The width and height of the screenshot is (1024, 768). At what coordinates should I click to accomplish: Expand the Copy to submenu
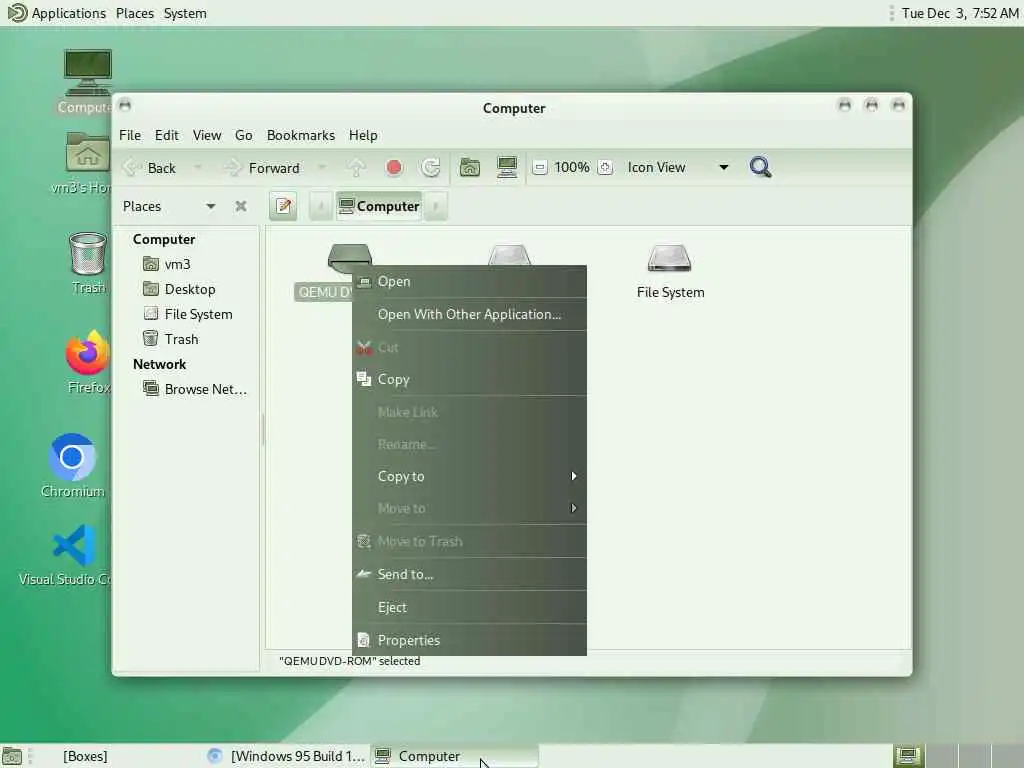(x=470, y=476)
